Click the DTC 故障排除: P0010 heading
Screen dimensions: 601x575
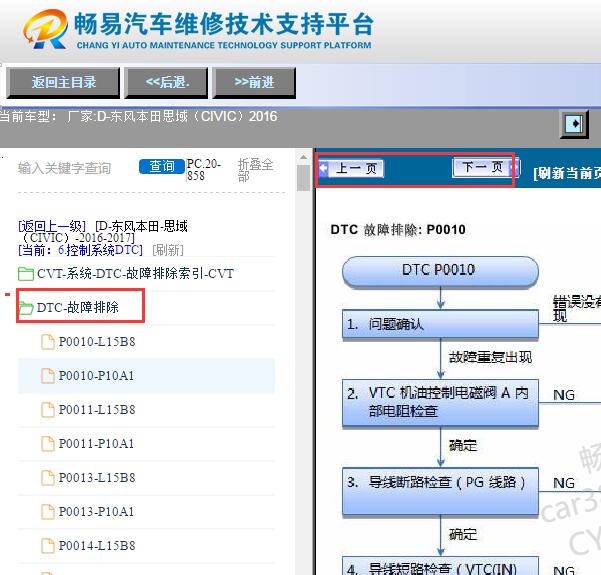[398, 230]
